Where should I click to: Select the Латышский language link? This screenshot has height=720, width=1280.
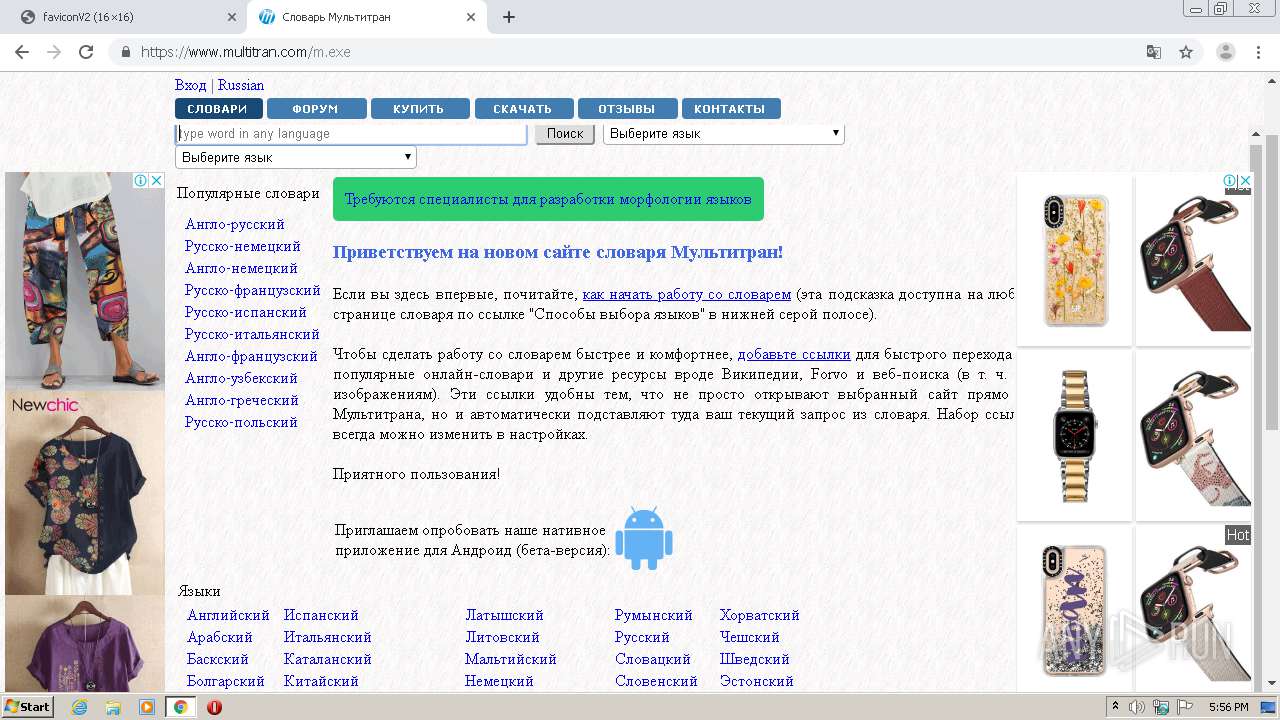coord(504,615)
